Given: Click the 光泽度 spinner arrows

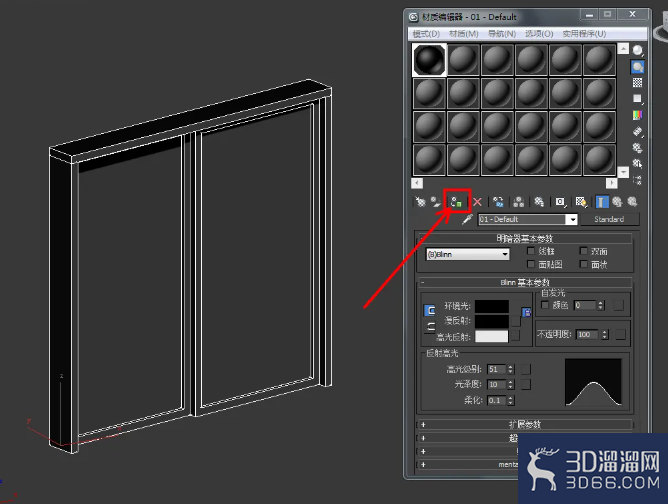Looking at the screenshot, I should [x=511, y=385].
